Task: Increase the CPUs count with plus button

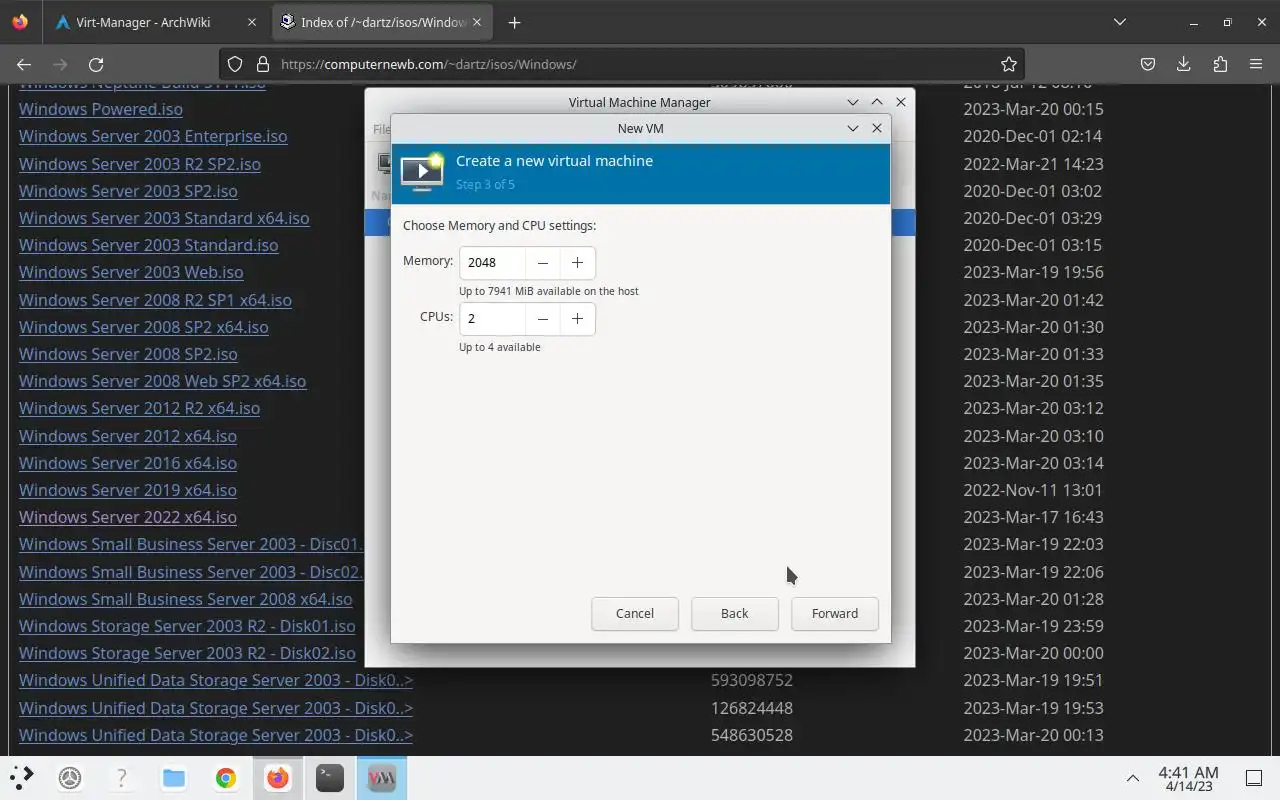Action: click(577, 319)
